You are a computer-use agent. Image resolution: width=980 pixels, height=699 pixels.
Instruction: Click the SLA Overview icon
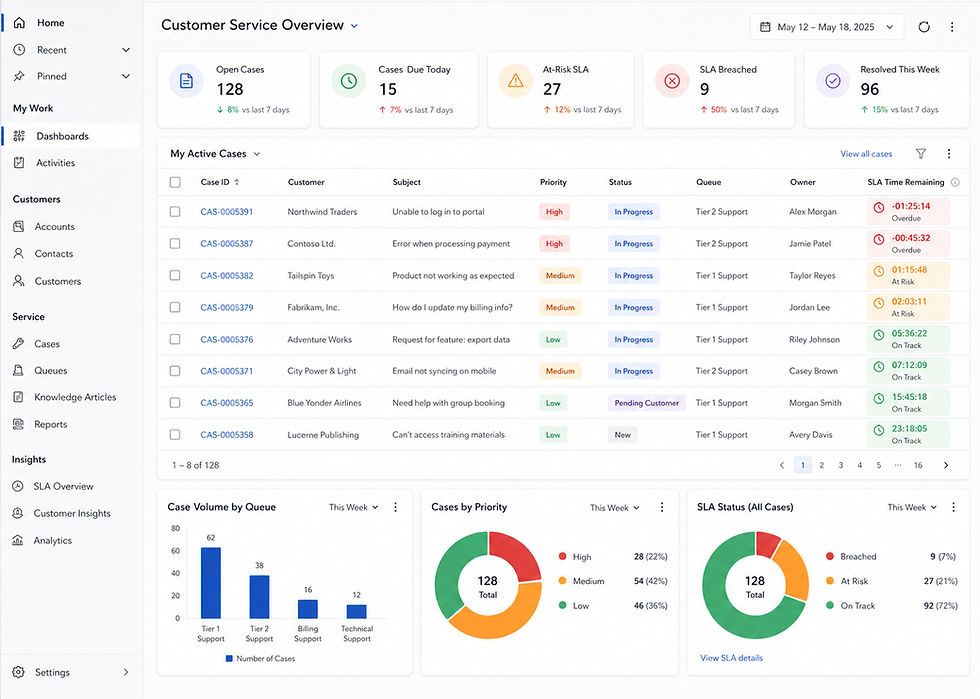click(x=18, y=486)
